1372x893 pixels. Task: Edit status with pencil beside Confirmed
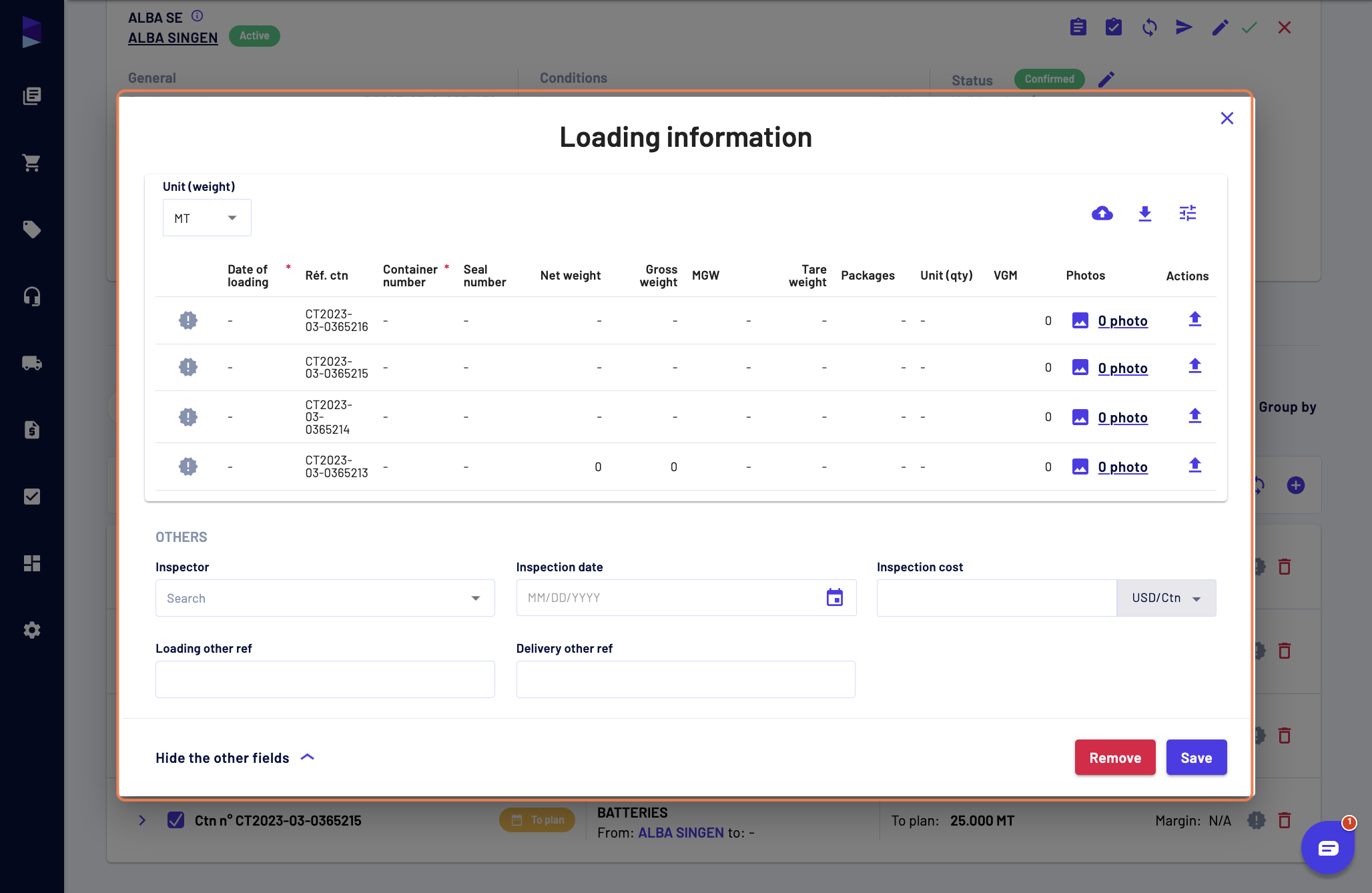[1106, 79]
